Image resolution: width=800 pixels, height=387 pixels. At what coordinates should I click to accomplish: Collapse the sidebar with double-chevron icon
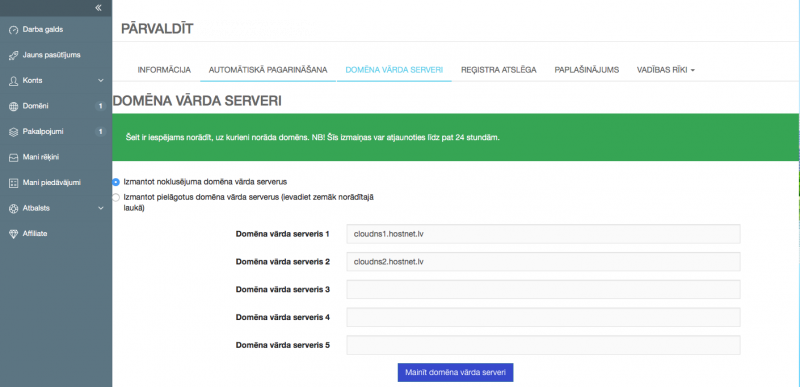98,8
